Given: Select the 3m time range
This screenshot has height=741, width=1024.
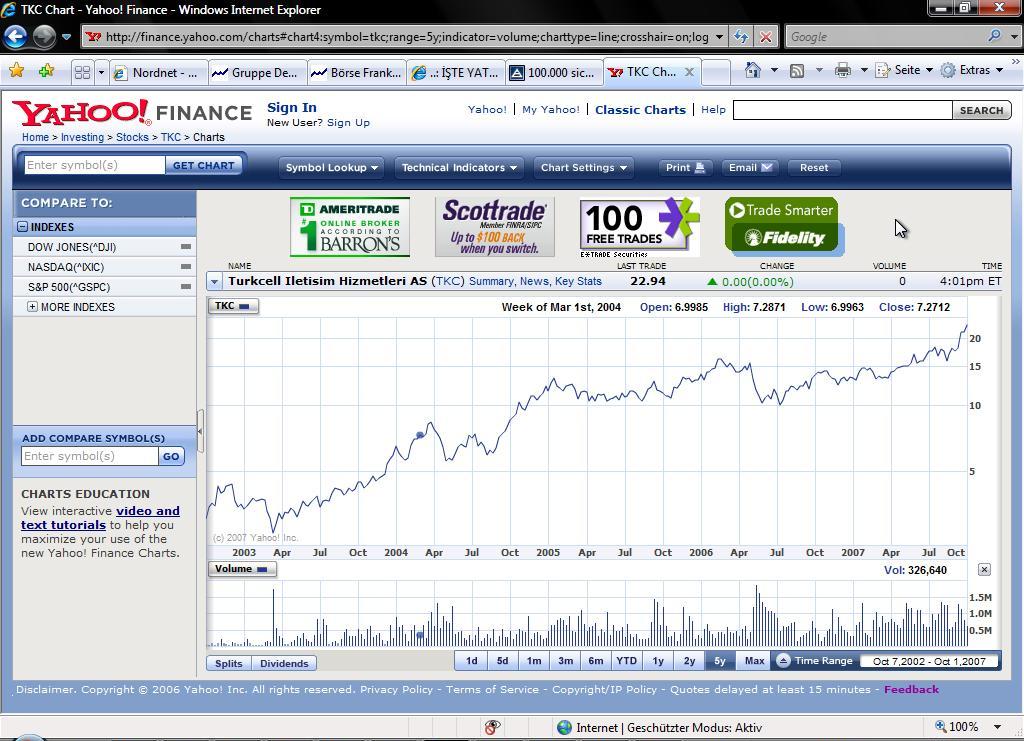Looking at the screenshot, I should (566, 661).
